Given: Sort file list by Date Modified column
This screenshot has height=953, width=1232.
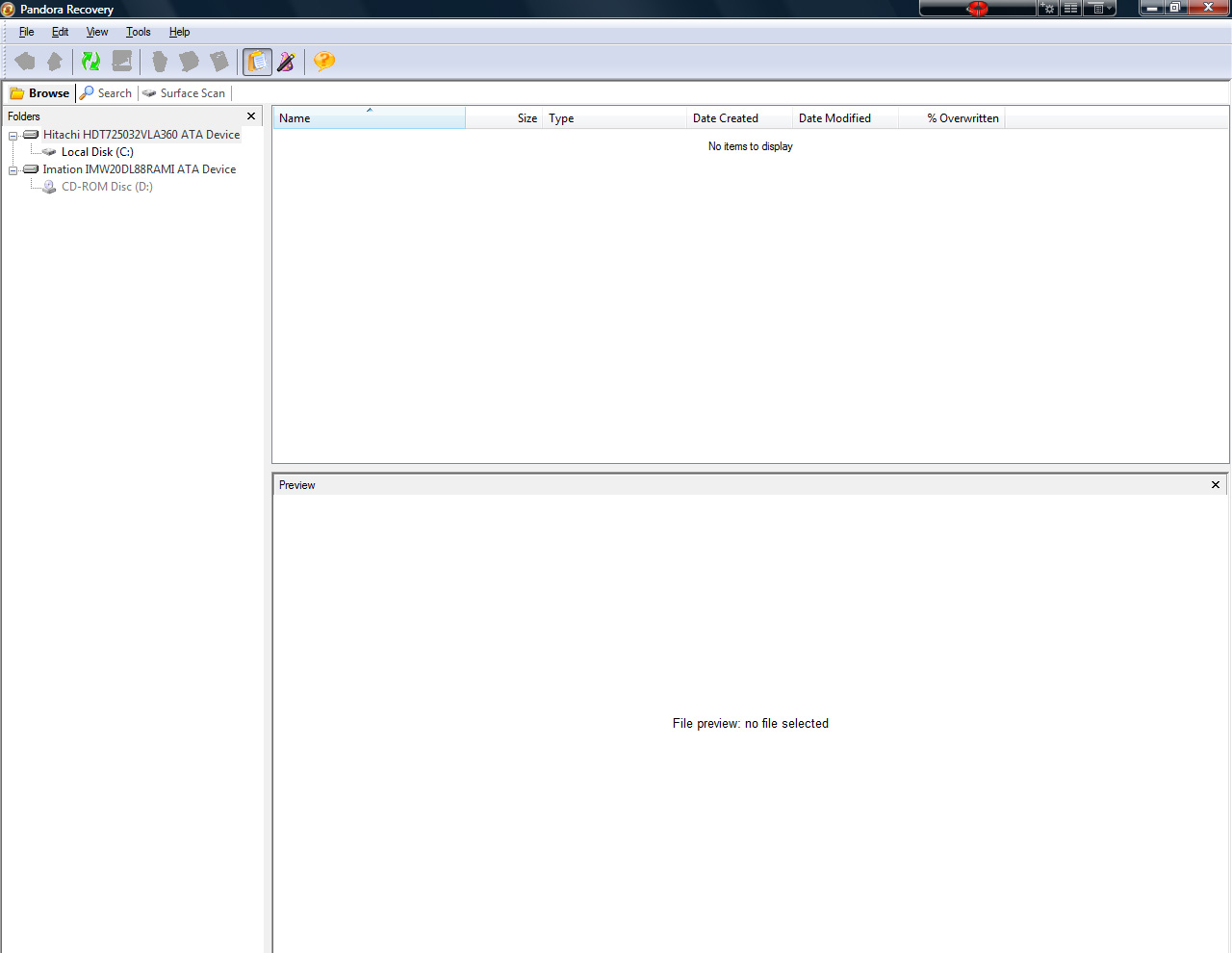Looking at the screenshot, I should click(x=845, y=118).
